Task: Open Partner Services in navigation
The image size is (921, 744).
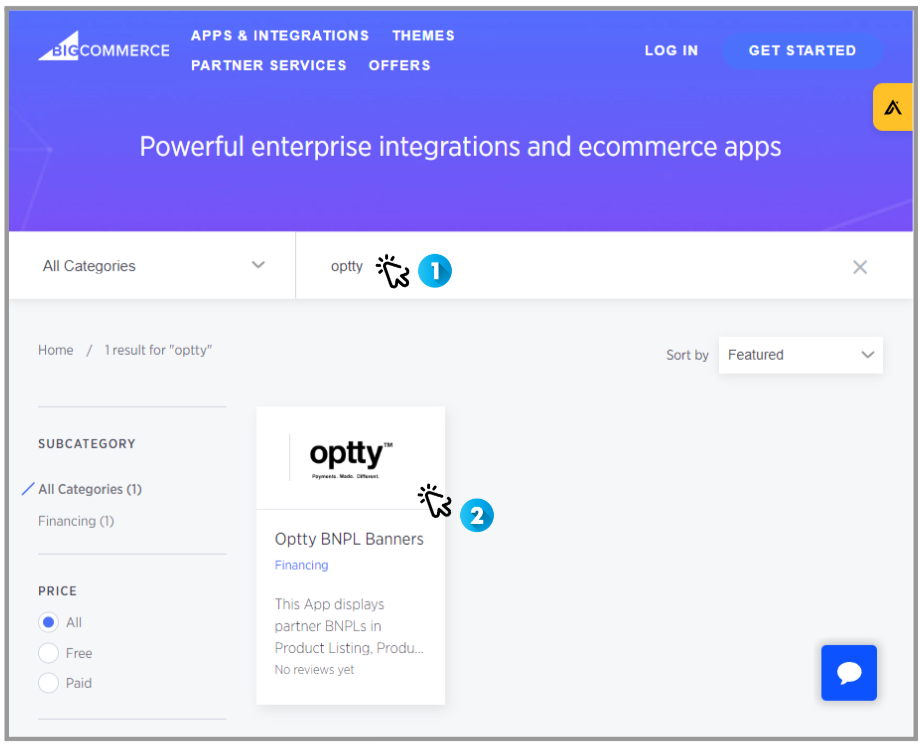Action: [268, 65]
